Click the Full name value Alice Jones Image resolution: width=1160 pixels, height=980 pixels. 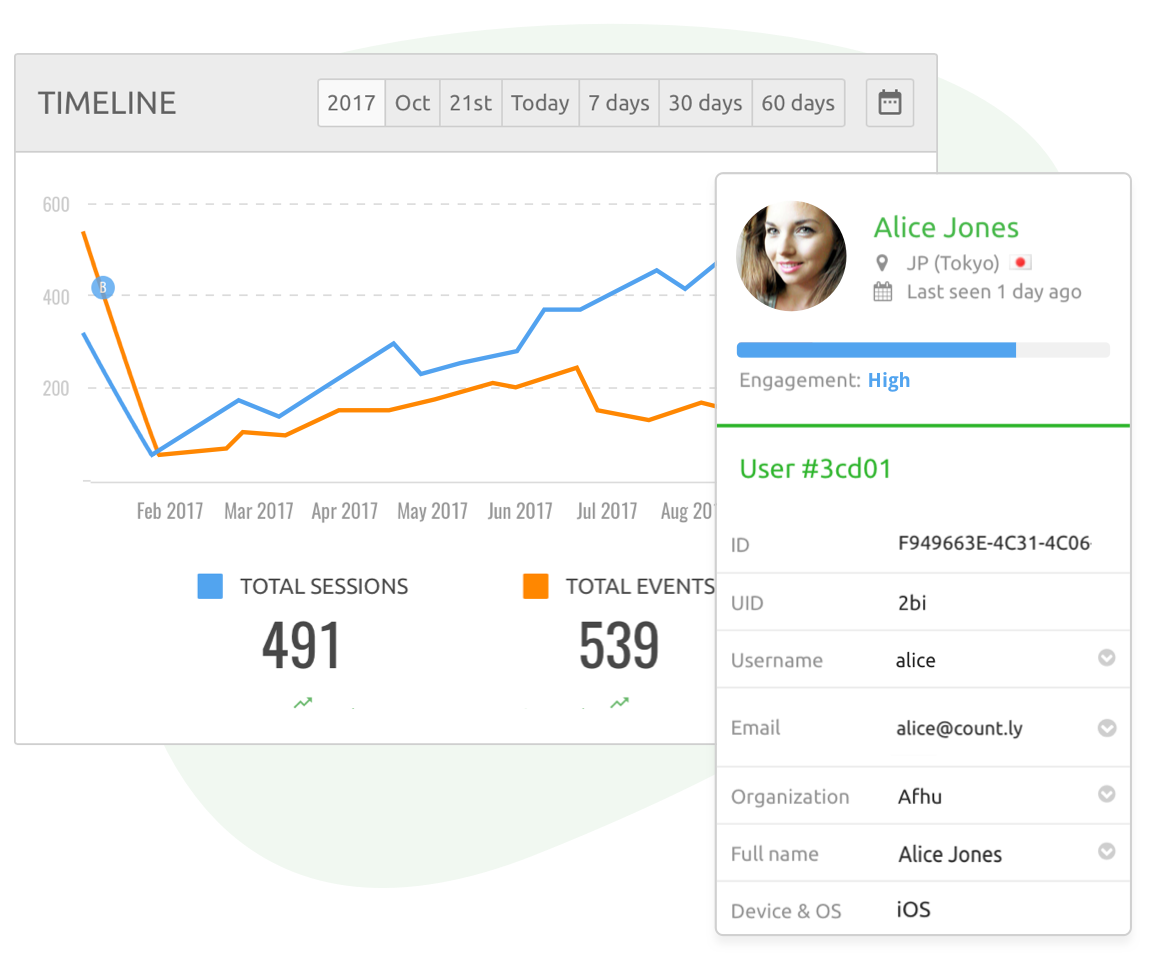(x=950, y=854)
